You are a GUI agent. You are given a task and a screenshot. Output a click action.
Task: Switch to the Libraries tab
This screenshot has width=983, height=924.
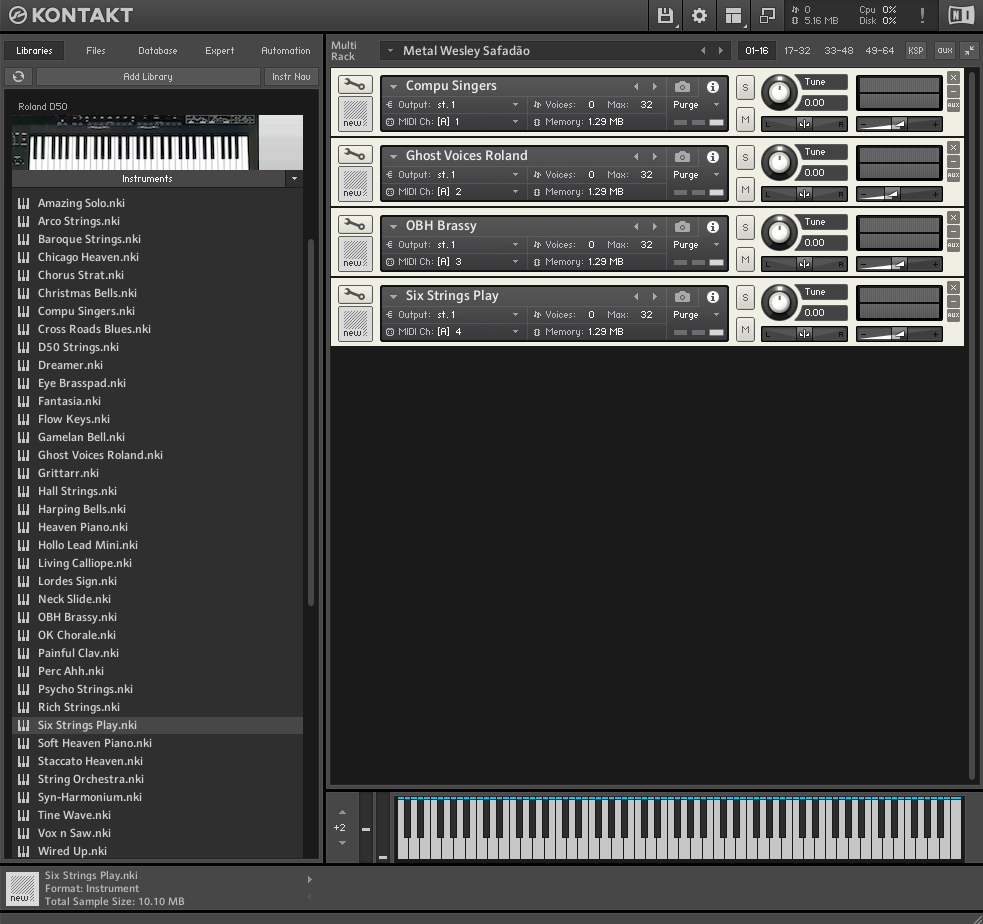click(34, 51)
